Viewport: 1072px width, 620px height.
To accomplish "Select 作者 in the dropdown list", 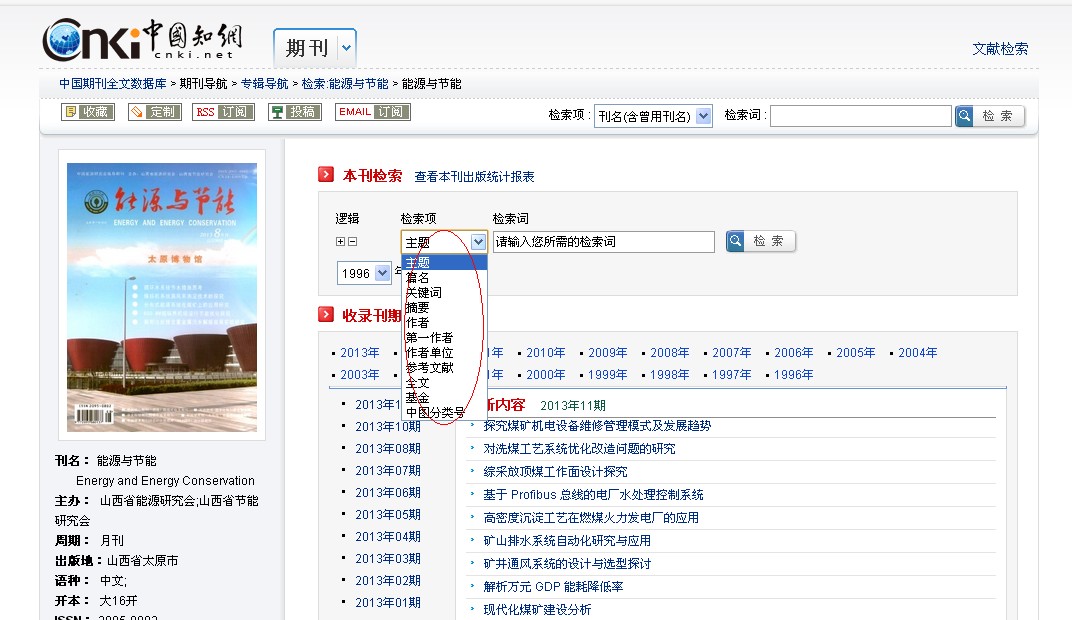I will click(x=444, y=323).
